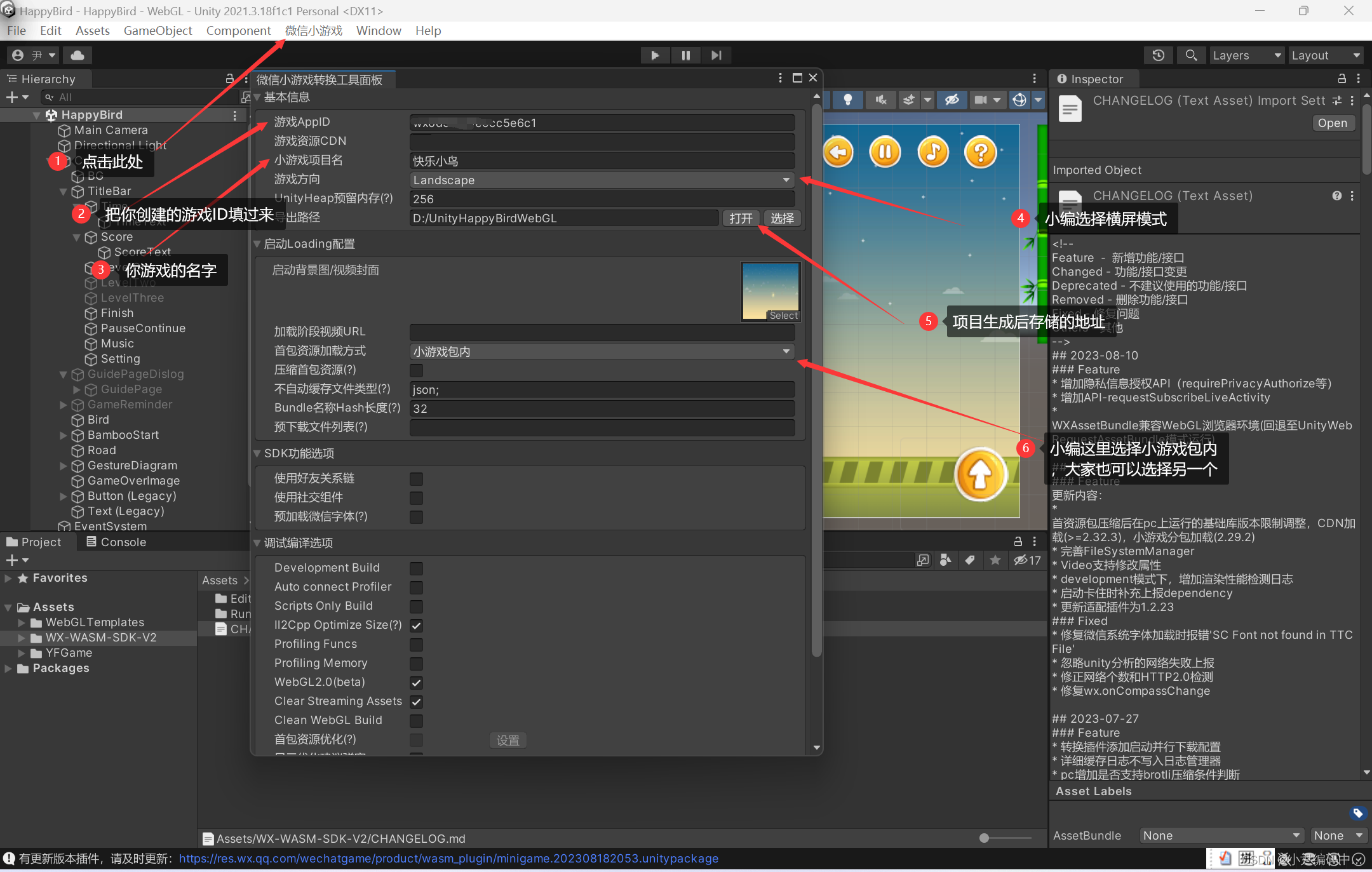
Task: Open version history icon in toolbar
Action: (x=1158, y=55)
